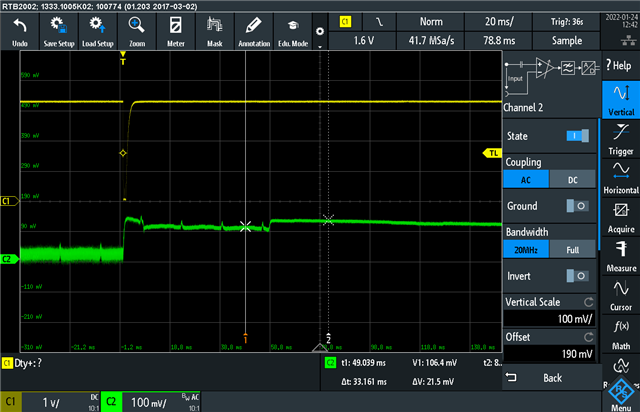Click the TL trigger level marker
The width and height of the screenshot is (640, 412).
coord(492,153)
